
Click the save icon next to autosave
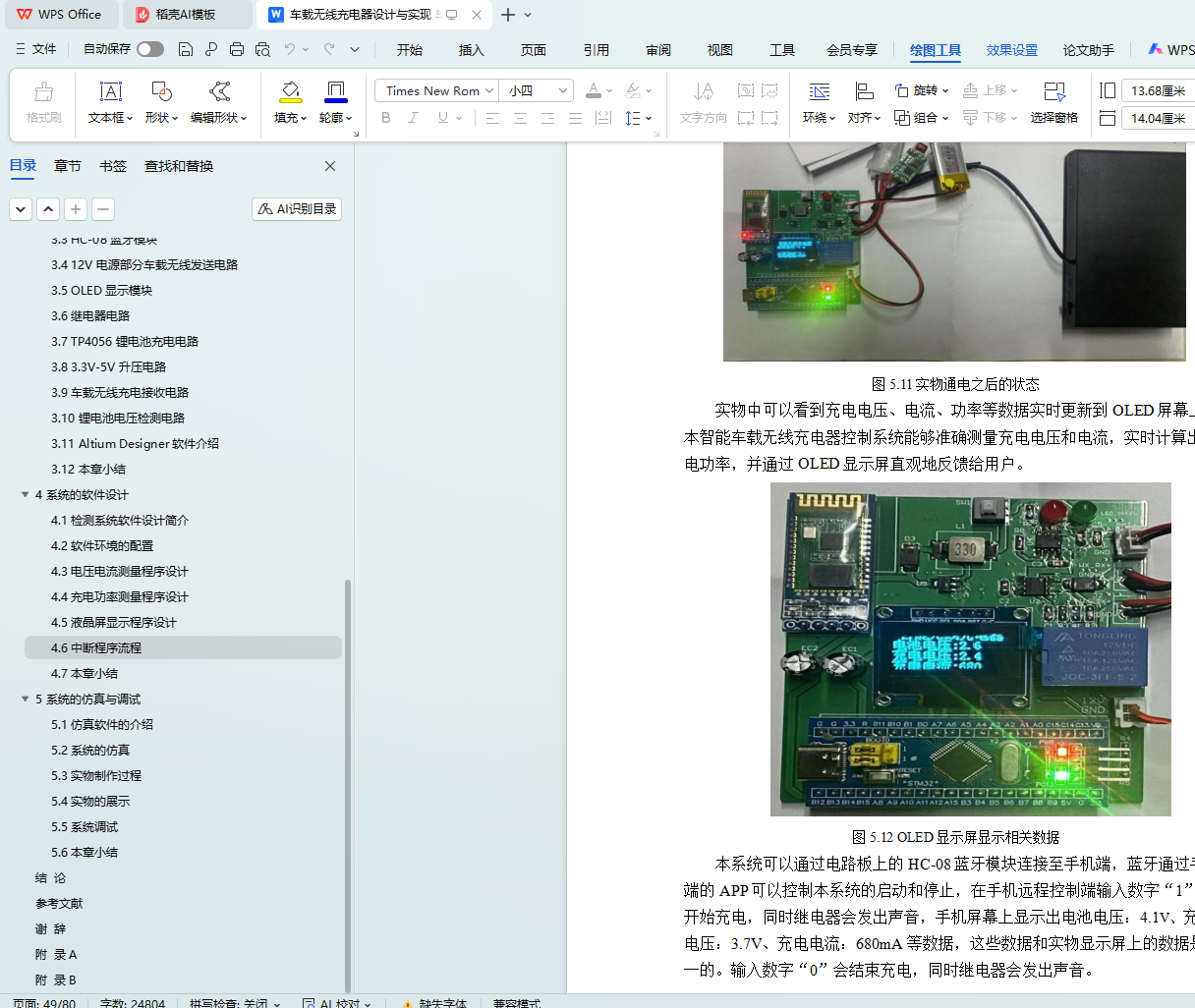pos(185,49)
